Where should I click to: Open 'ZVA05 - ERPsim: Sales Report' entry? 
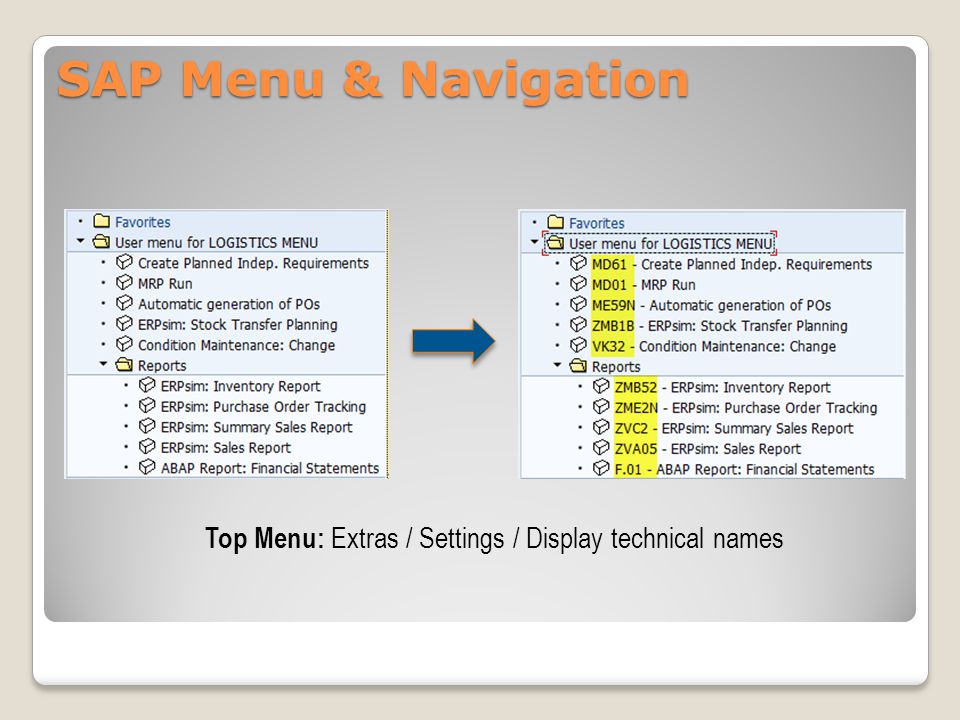708,449
